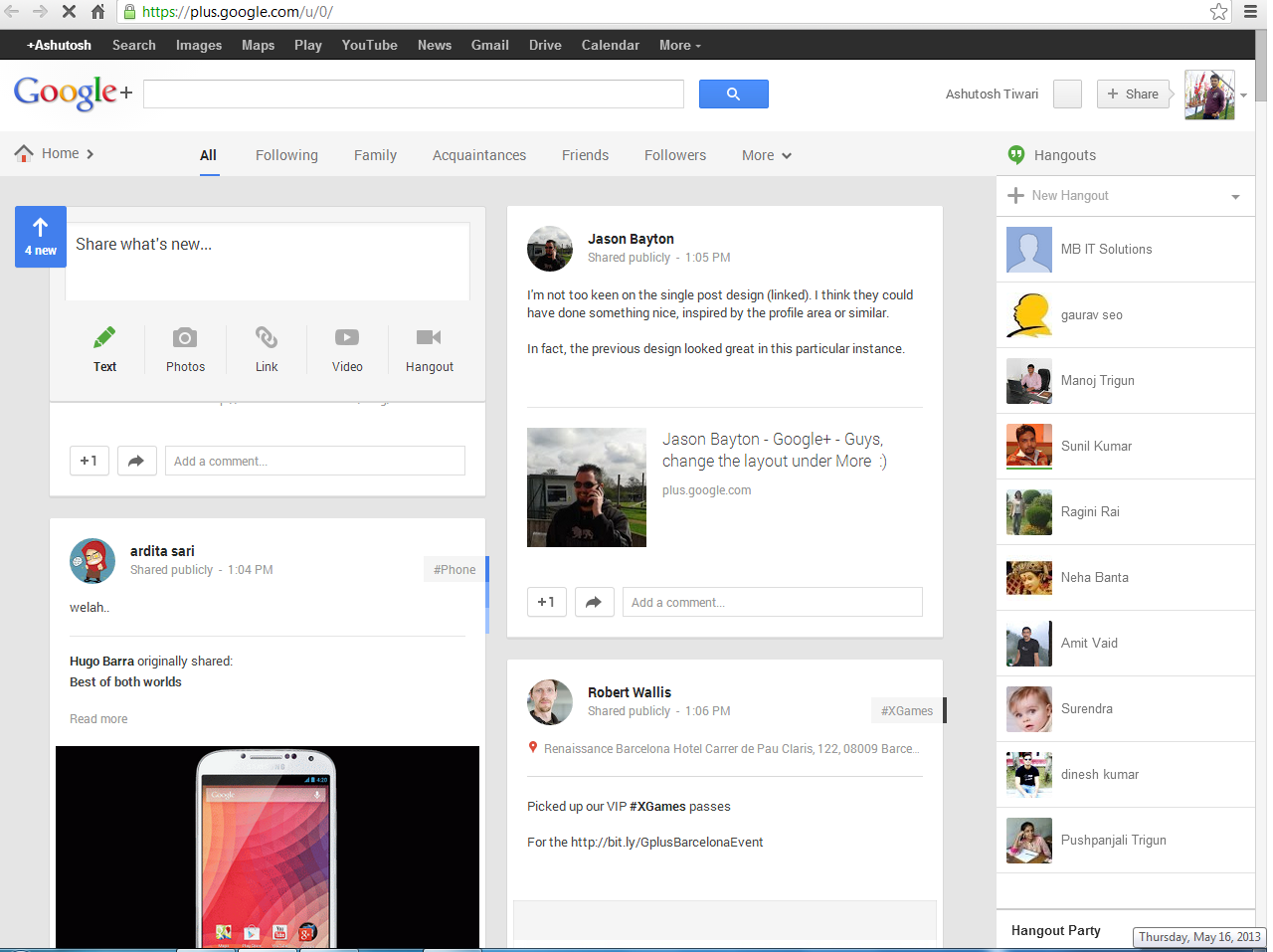Open the Photos upload icon
Viewport: 1273px width, 952px height.
[185, 337]
